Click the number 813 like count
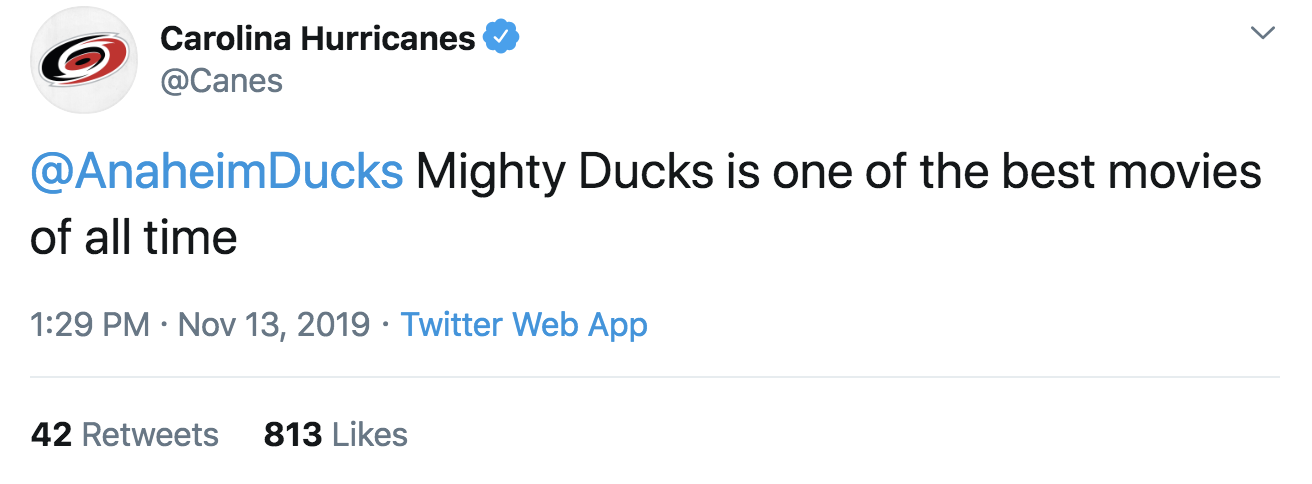1312x484 pixels. coord(292,434)
